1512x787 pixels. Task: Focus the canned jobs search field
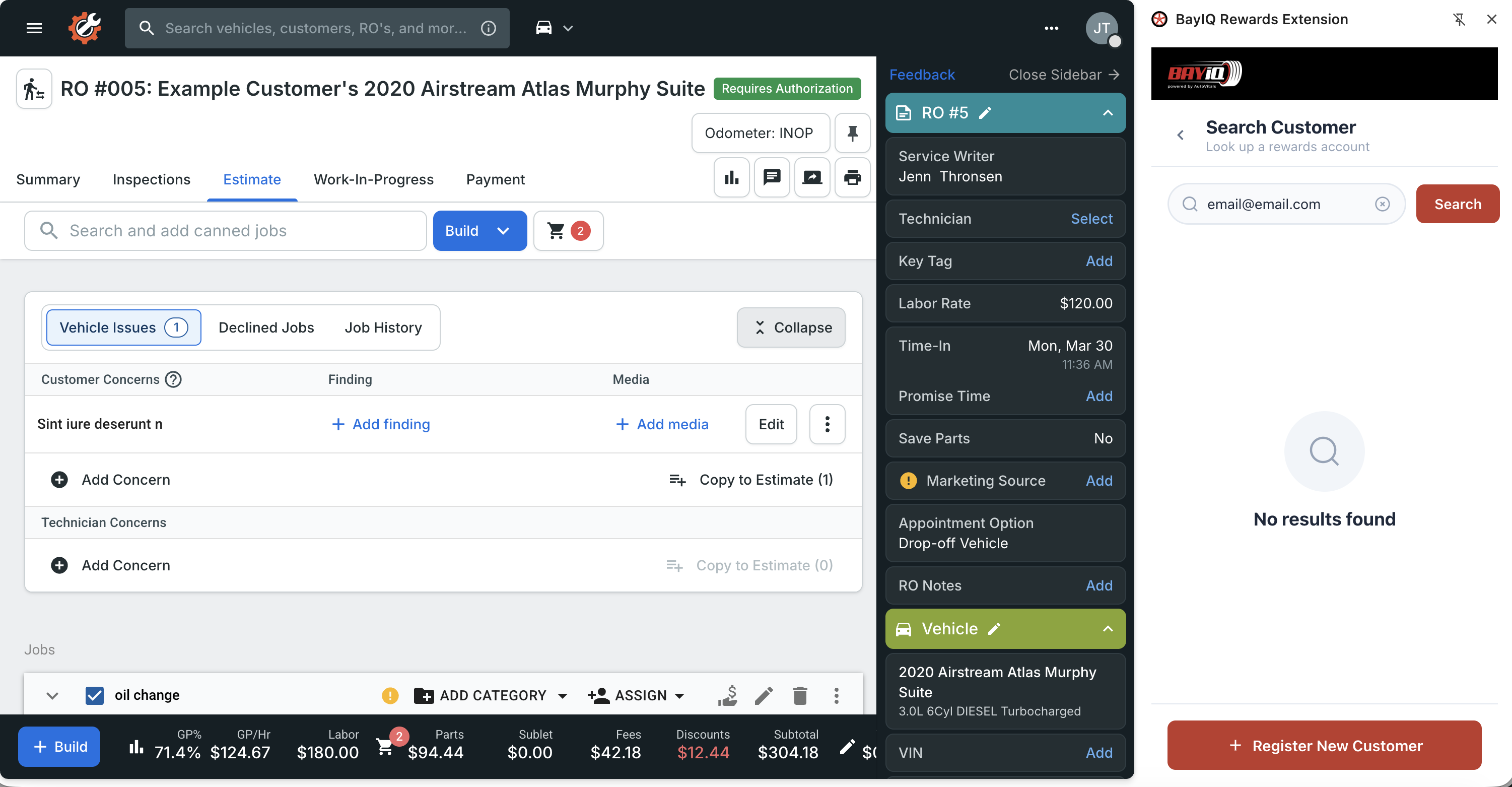pos(226,231)
